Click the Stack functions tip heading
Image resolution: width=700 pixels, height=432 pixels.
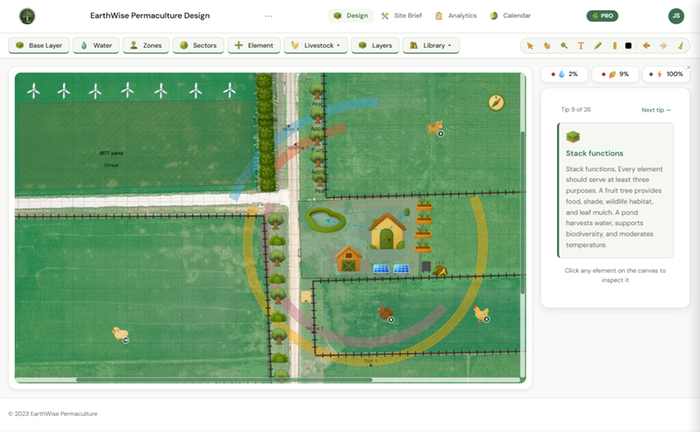(594, 153)
